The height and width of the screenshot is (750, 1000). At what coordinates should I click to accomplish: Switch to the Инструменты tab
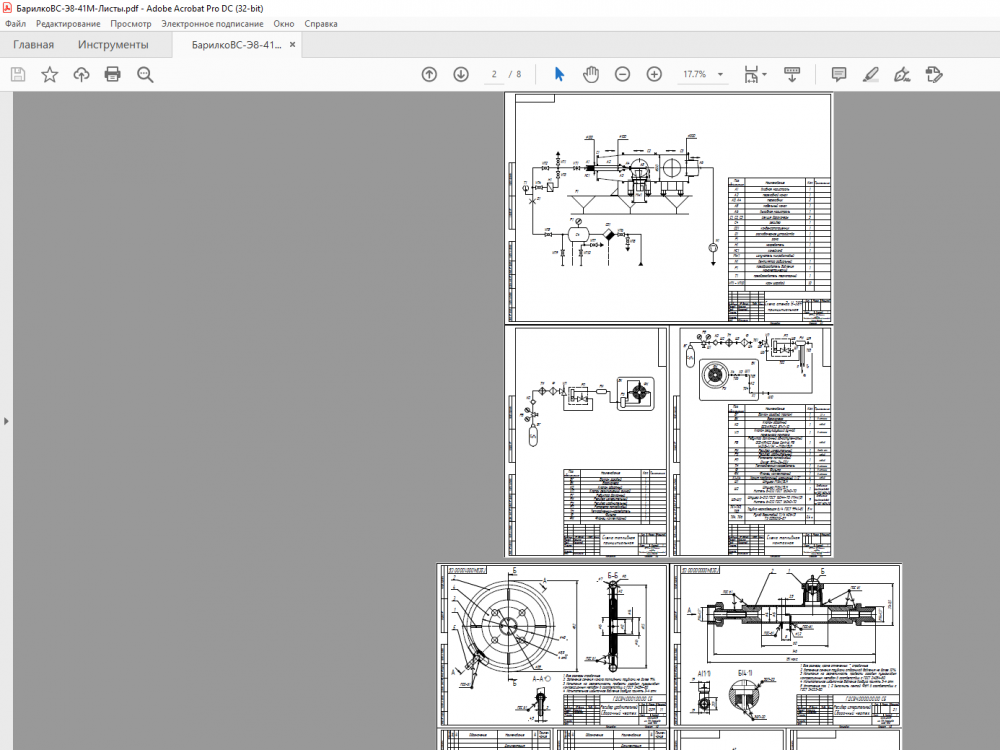pyautogui.click(x=113, y=45)
